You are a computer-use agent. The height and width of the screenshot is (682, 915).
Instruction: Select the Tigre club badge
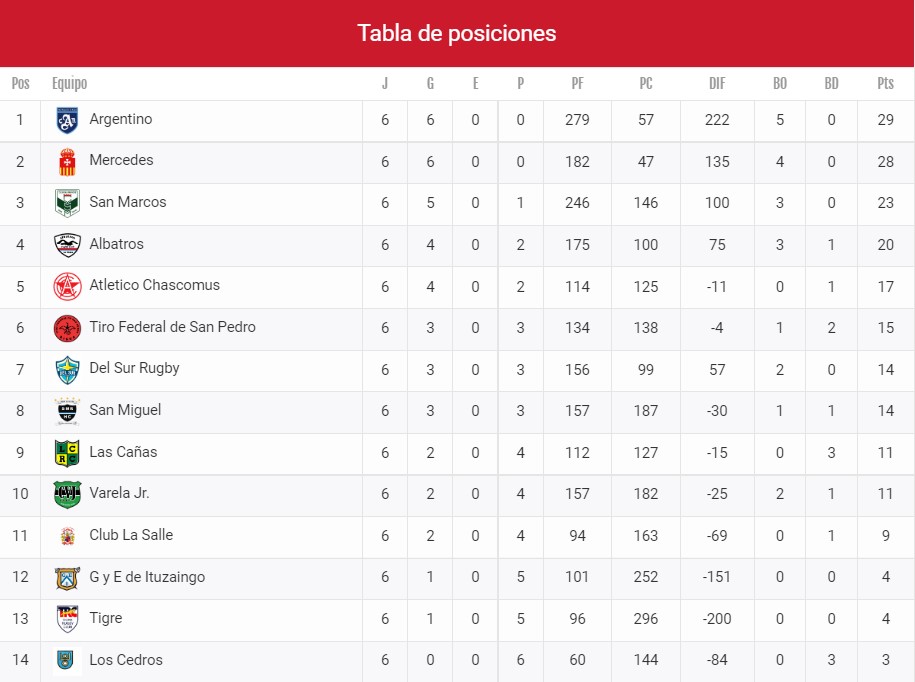tap(67, 619)
